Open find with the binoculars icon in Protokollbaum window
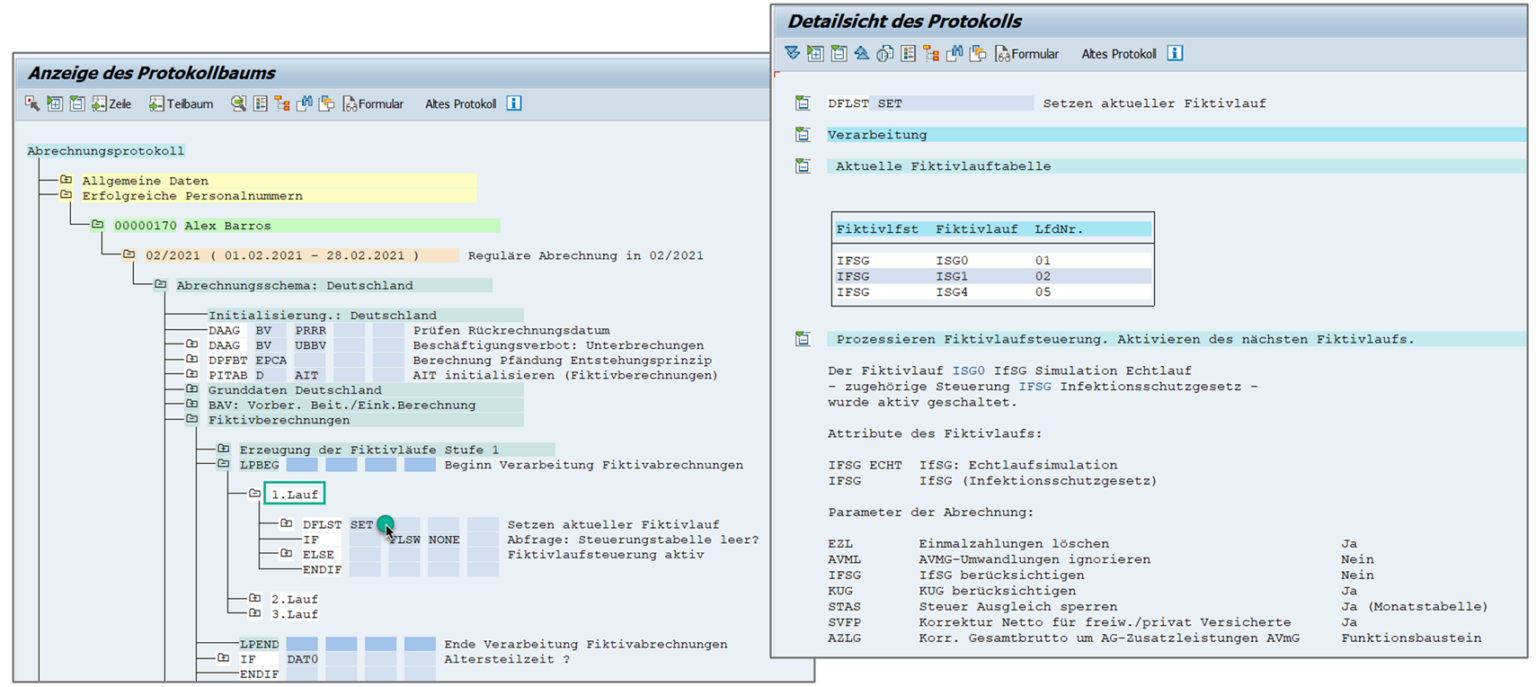 306,103
